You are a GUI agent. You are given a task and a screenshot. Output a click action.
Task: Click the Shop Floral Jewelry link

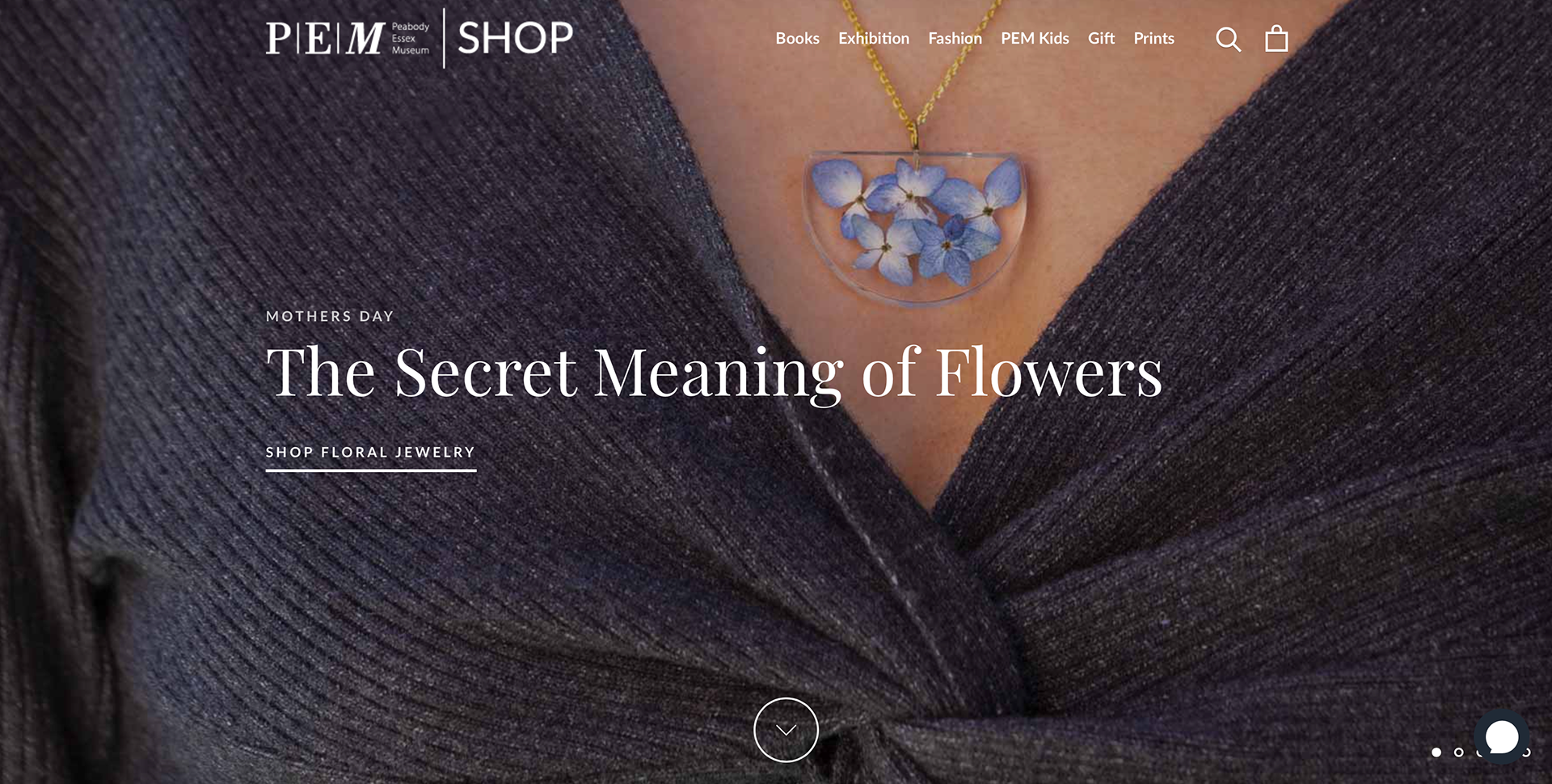(x=370, y=454)
